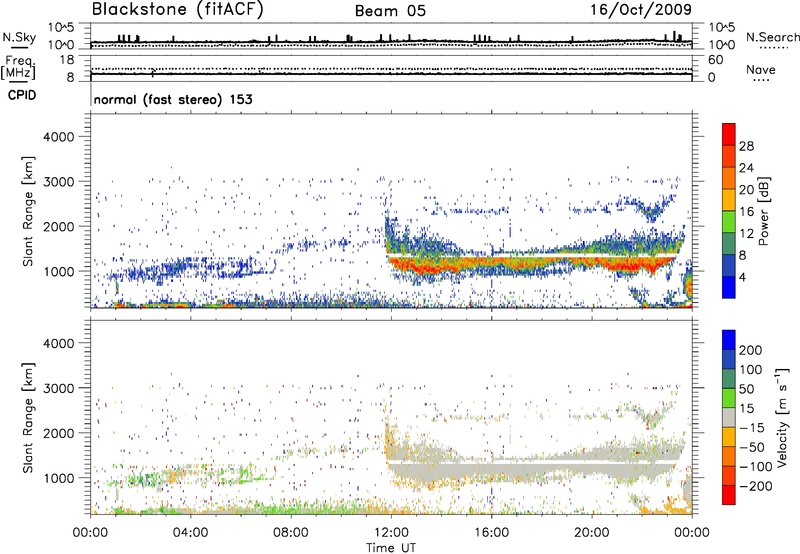Click the "-50" tick on Velocity scale
This screenshot has width=800, height=554.
tap(752, 447)
